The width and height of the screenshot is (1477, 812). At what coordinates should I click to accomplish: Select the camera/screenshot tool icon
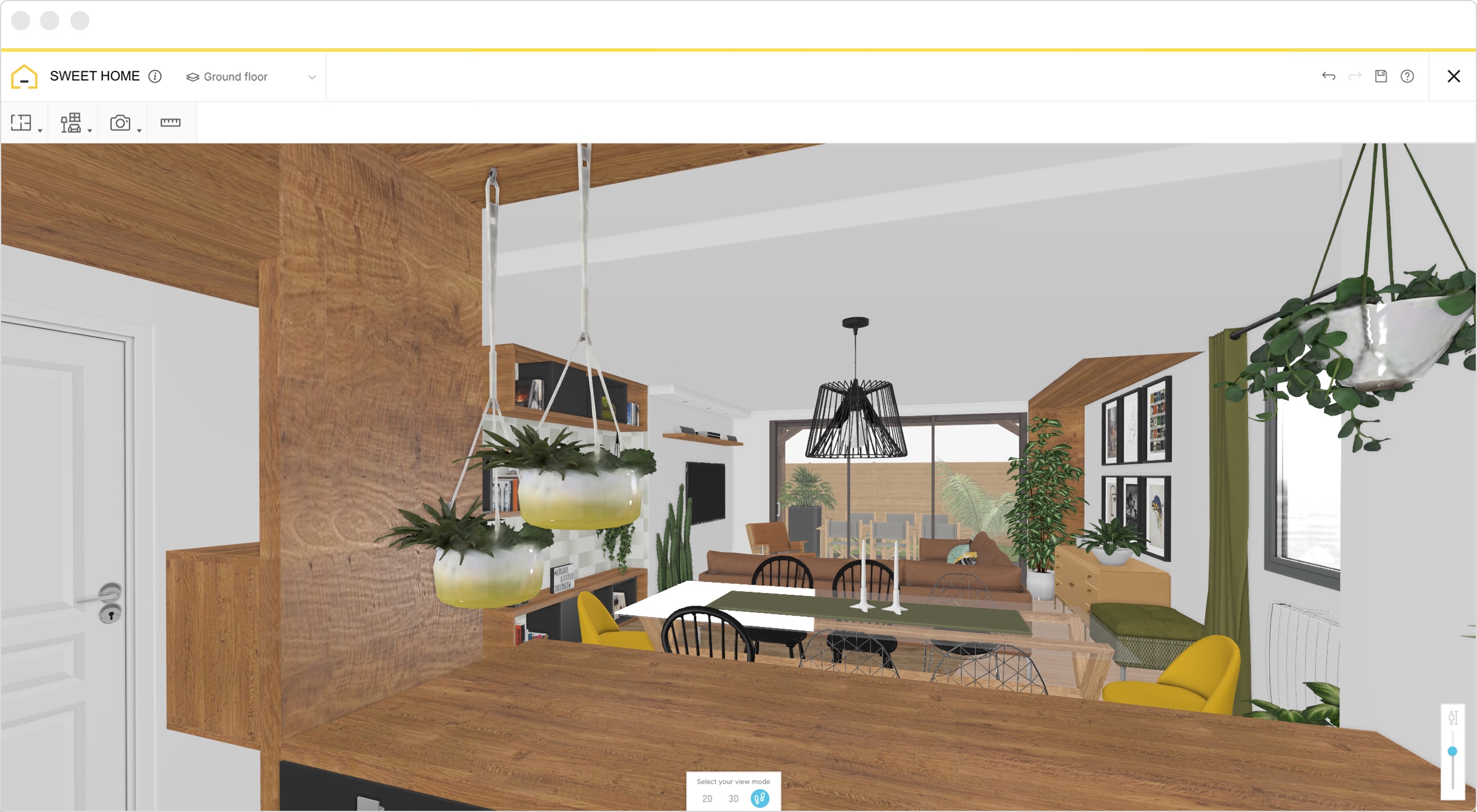pyautogui.click(x=119, y=122)
